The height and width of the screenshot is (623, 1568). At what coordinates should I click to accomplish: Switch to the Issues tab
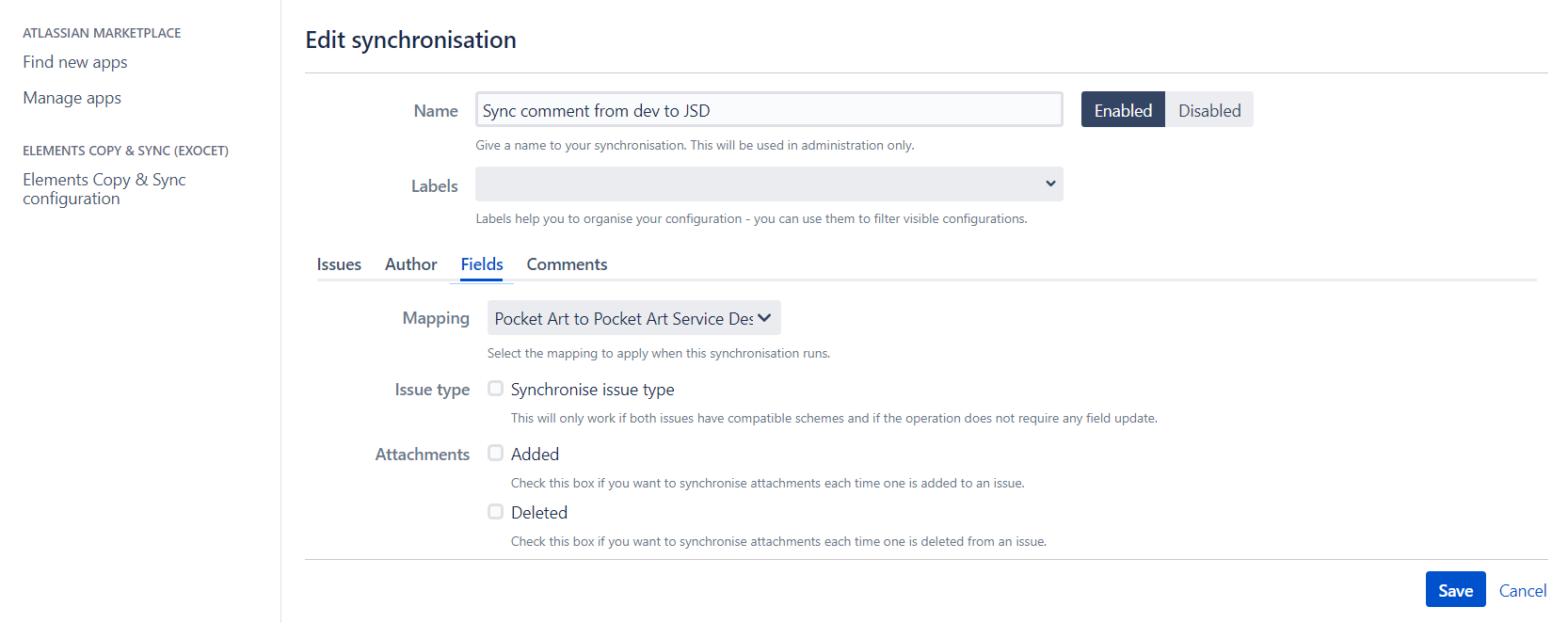(338, 264)
